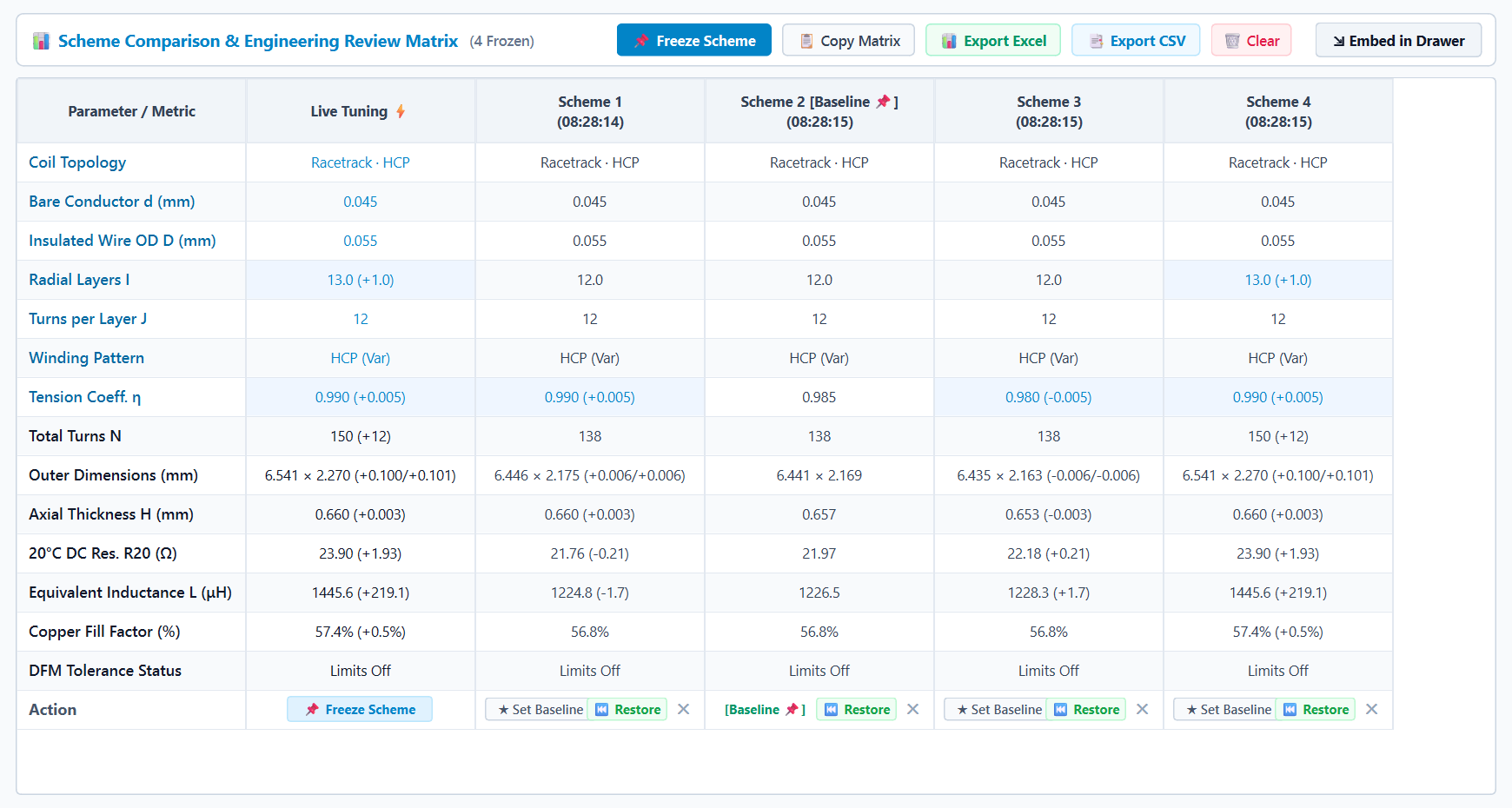
Task: Click the Baseline pin label in the Action row
Action: click(765, 709)
